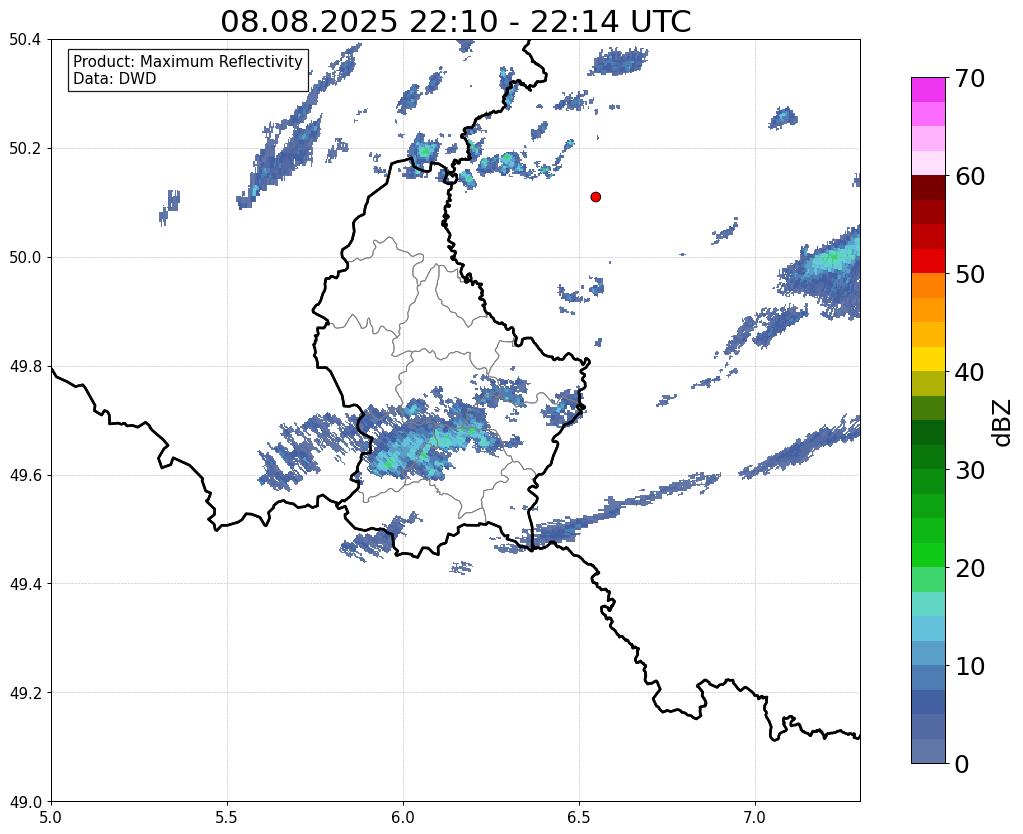Click the colorbar tick label 50
This screenshot has width=1023, height=834.
pyautogui.click(x=970, y=274)
